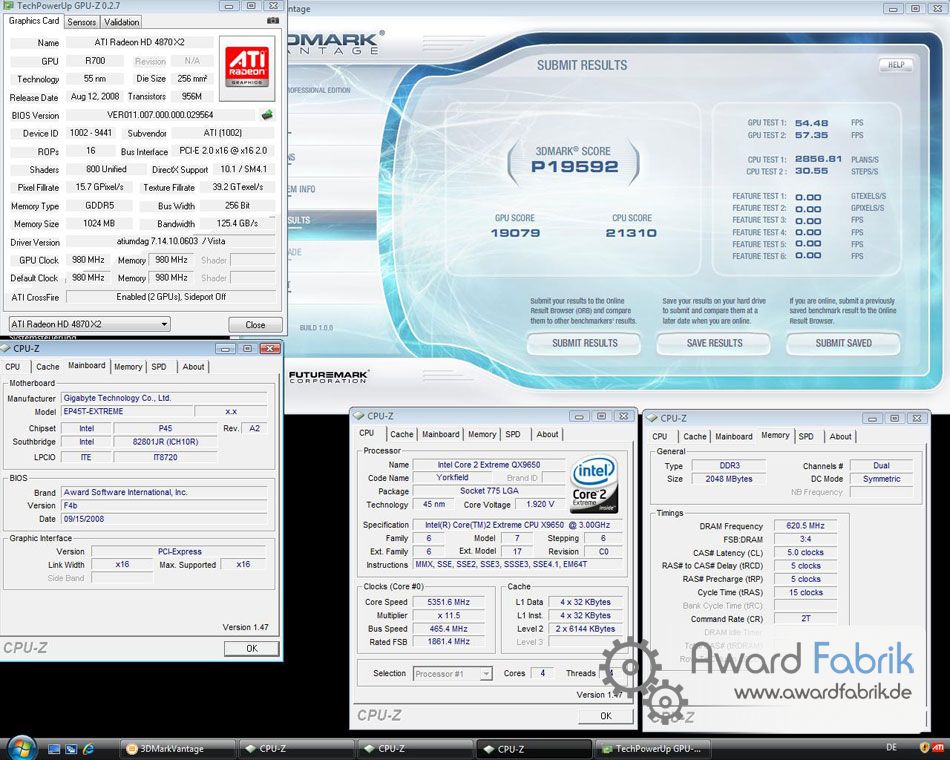Click the manufacturer Gigabyte Technology Co., Ltd.
Viewport: 950px width, 760px height.
click(164, 398)
